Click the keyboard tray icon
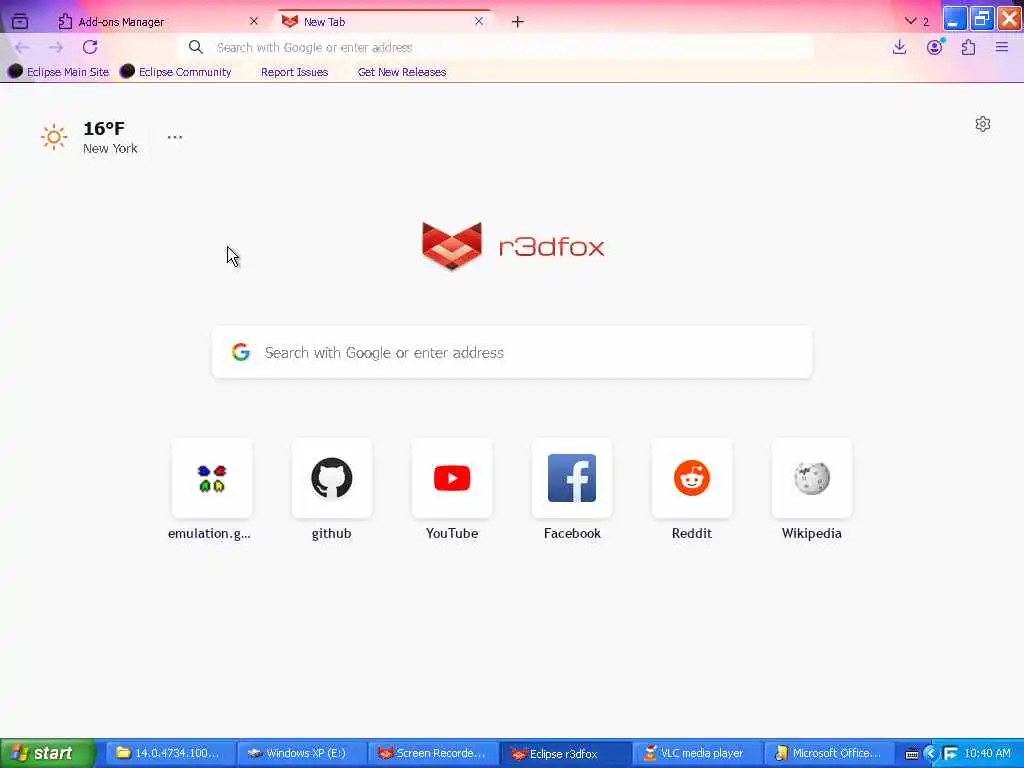This screenshot has width=1024, height=768. click(912, 754)
